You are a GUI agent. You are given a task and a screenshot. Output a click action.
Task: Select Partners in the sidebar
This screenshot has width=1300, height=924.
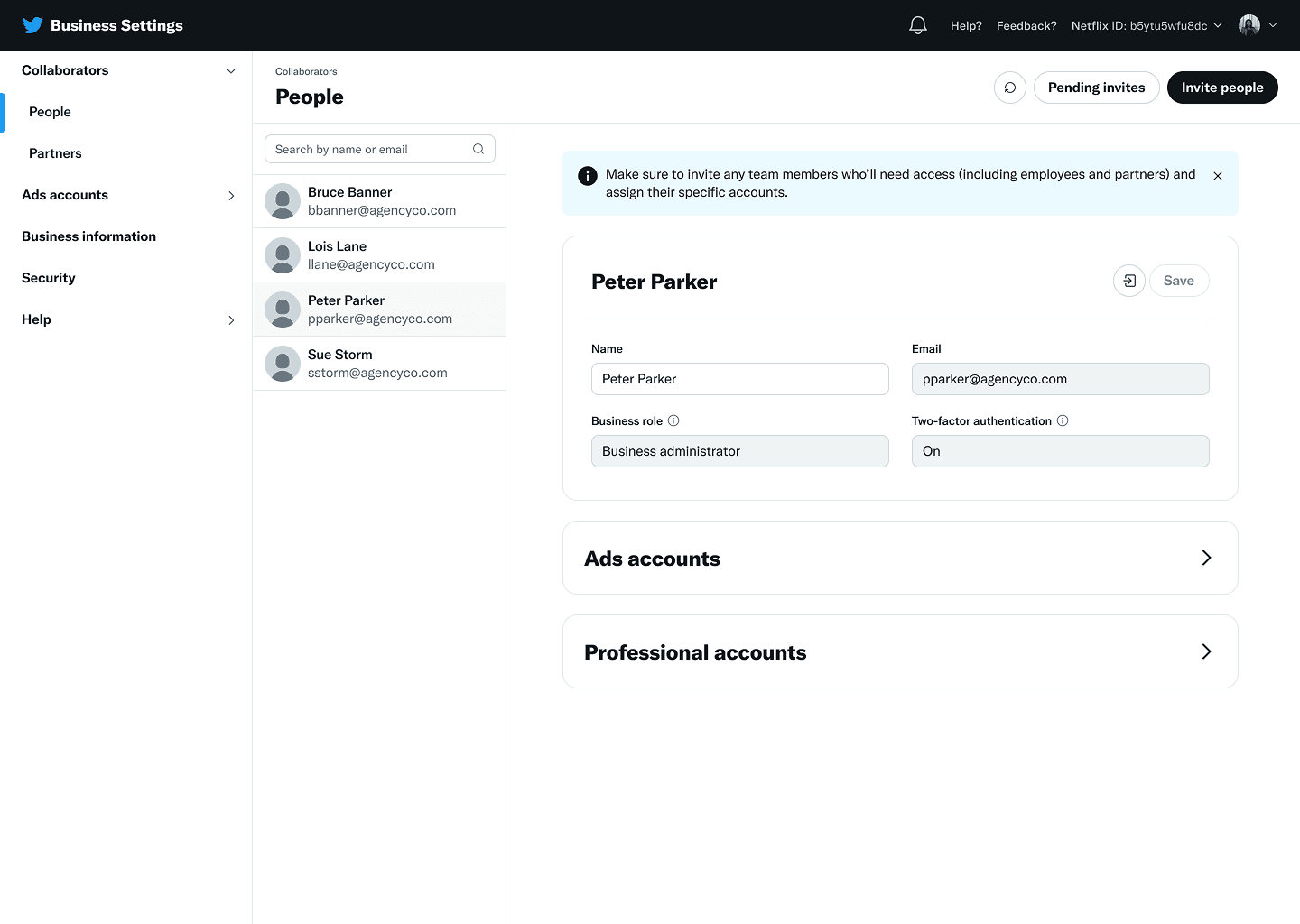tap(55, 153)
